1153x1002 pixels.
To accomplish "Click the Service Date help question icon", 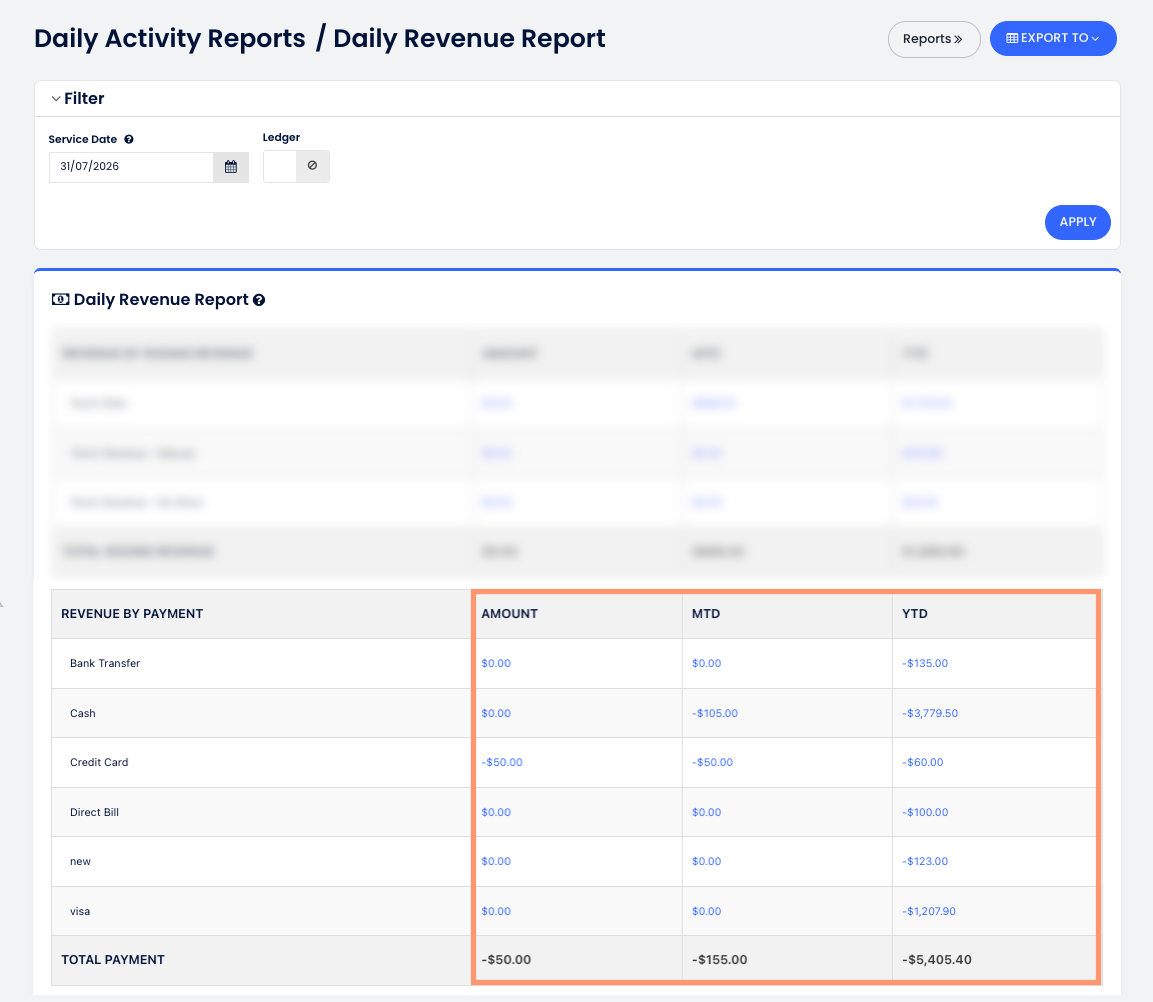I will pyautogui.click(x=129, y=140).
